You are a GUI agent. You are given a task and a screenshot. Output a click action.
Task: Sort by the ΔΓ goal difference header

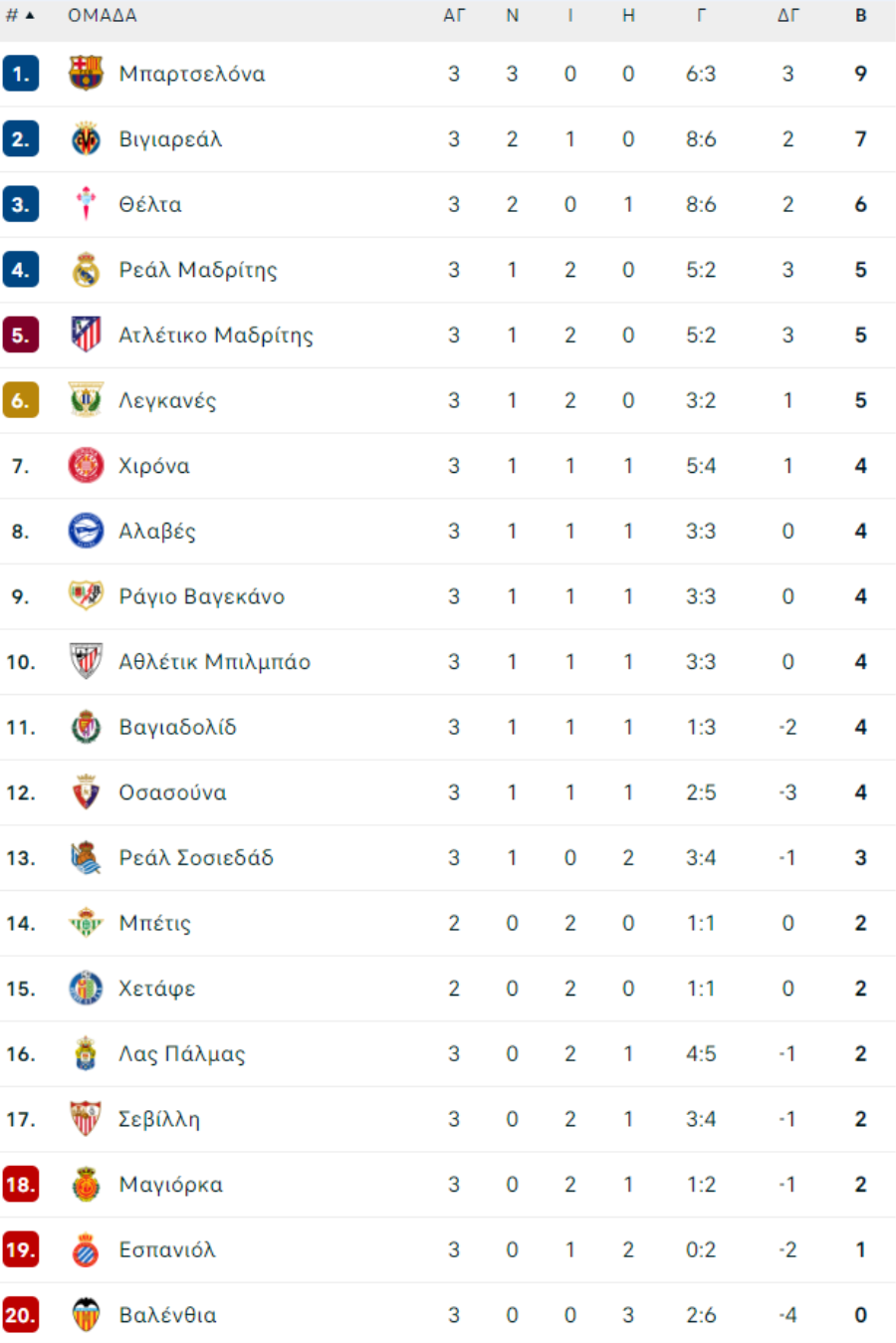tap(787, 16)
